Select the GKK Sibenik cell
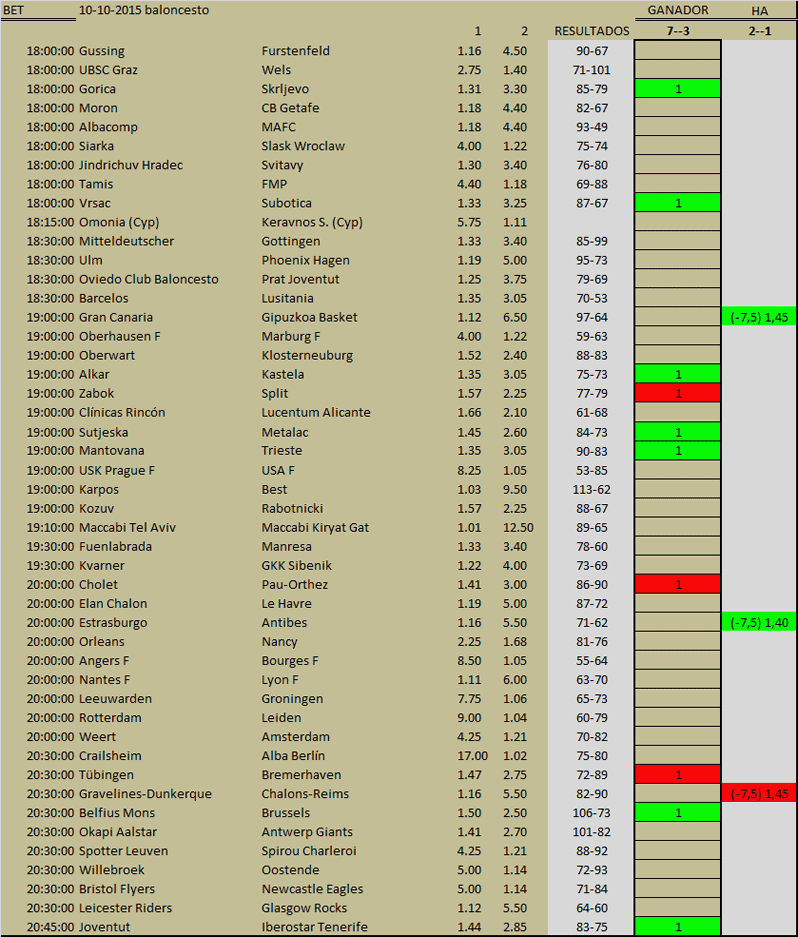The height and width of the screenshot is (937, 798). pos(296,565)
